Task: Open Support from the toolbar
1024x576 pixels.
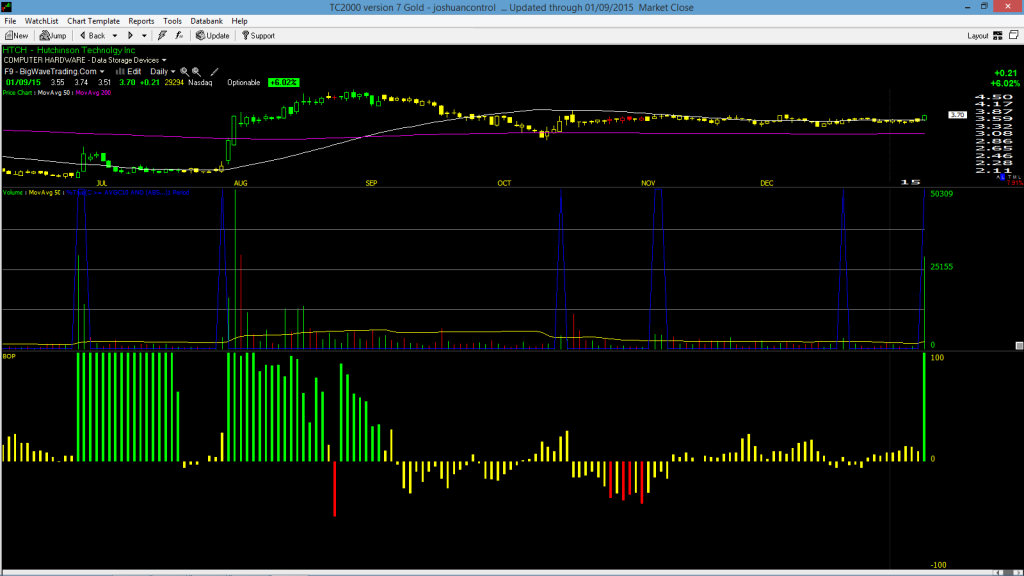Action: (x=258, y=36)
